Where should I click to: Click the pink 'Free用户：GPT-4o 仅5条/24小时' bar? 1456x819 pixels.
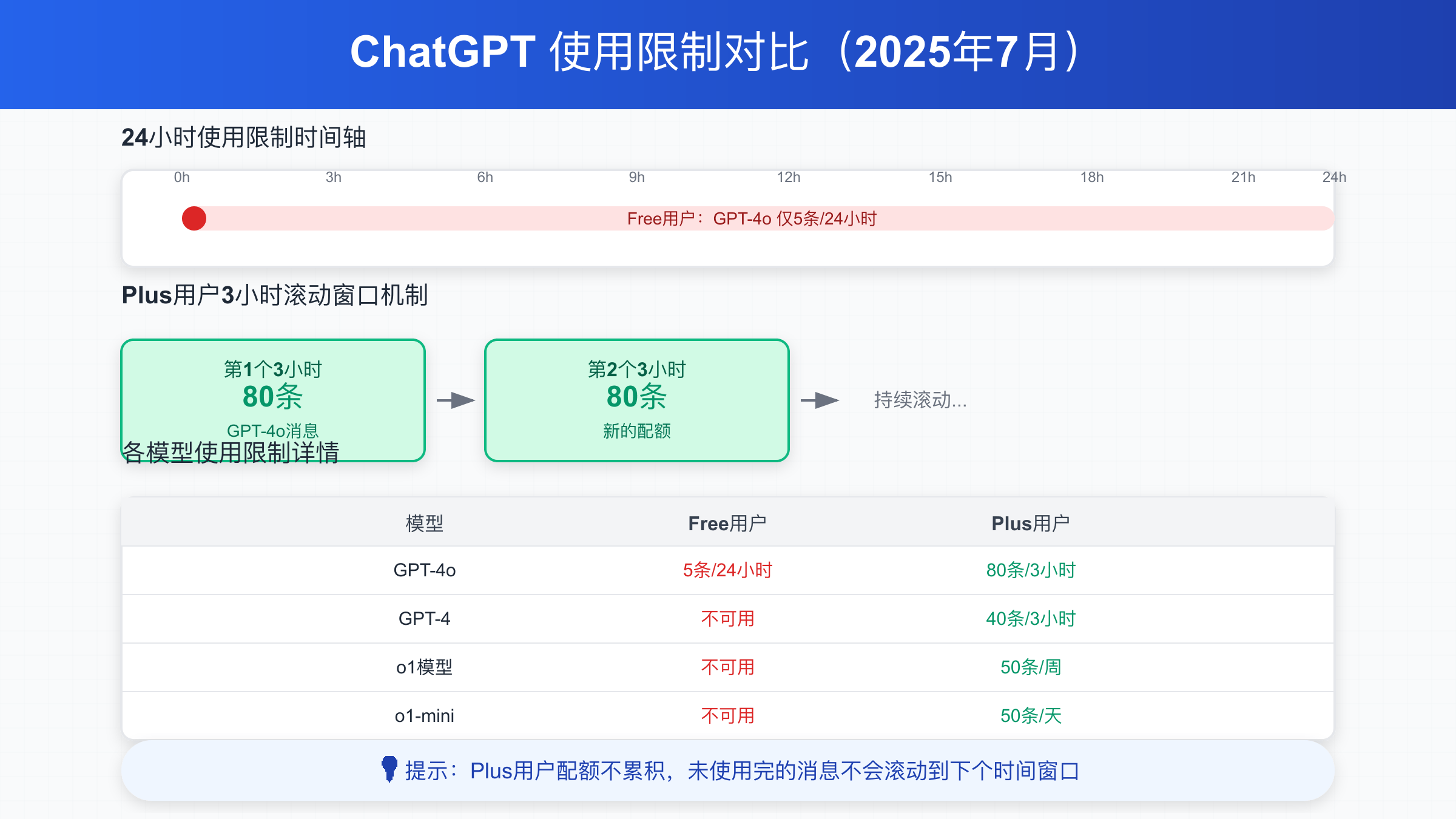758,218
